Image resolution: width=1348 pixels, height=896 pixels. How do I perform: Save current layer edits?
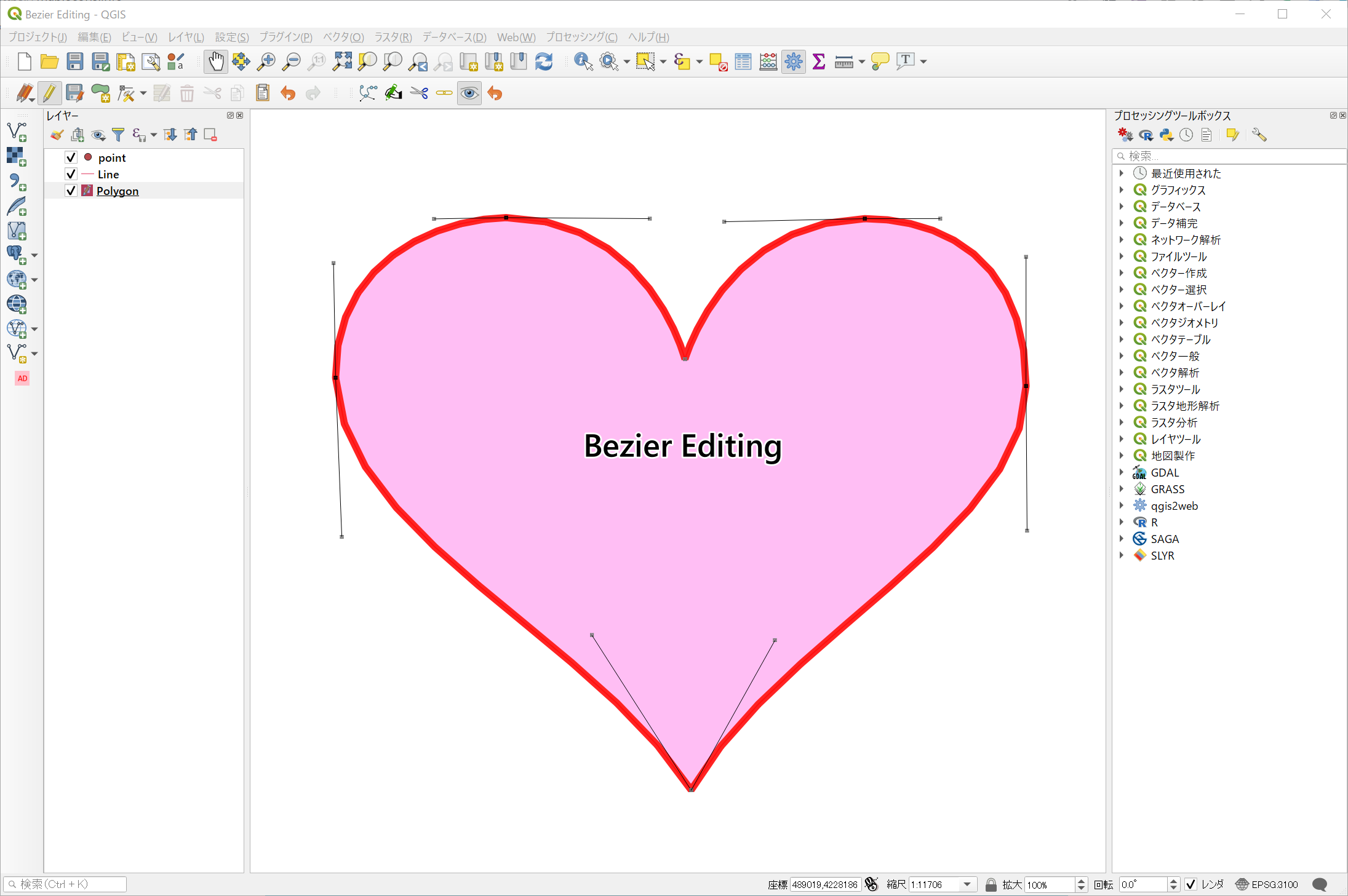click(x=75, y=93)
